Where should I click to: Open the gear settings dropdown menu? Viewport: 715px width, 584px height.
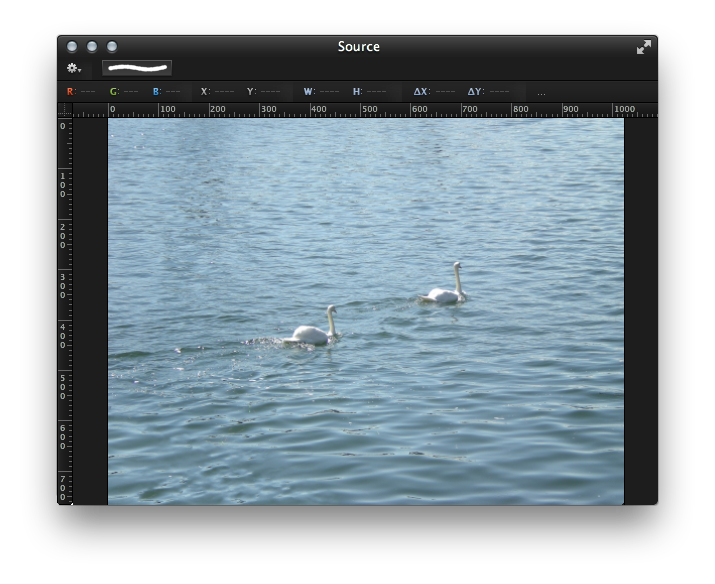(x=74, y=68)
